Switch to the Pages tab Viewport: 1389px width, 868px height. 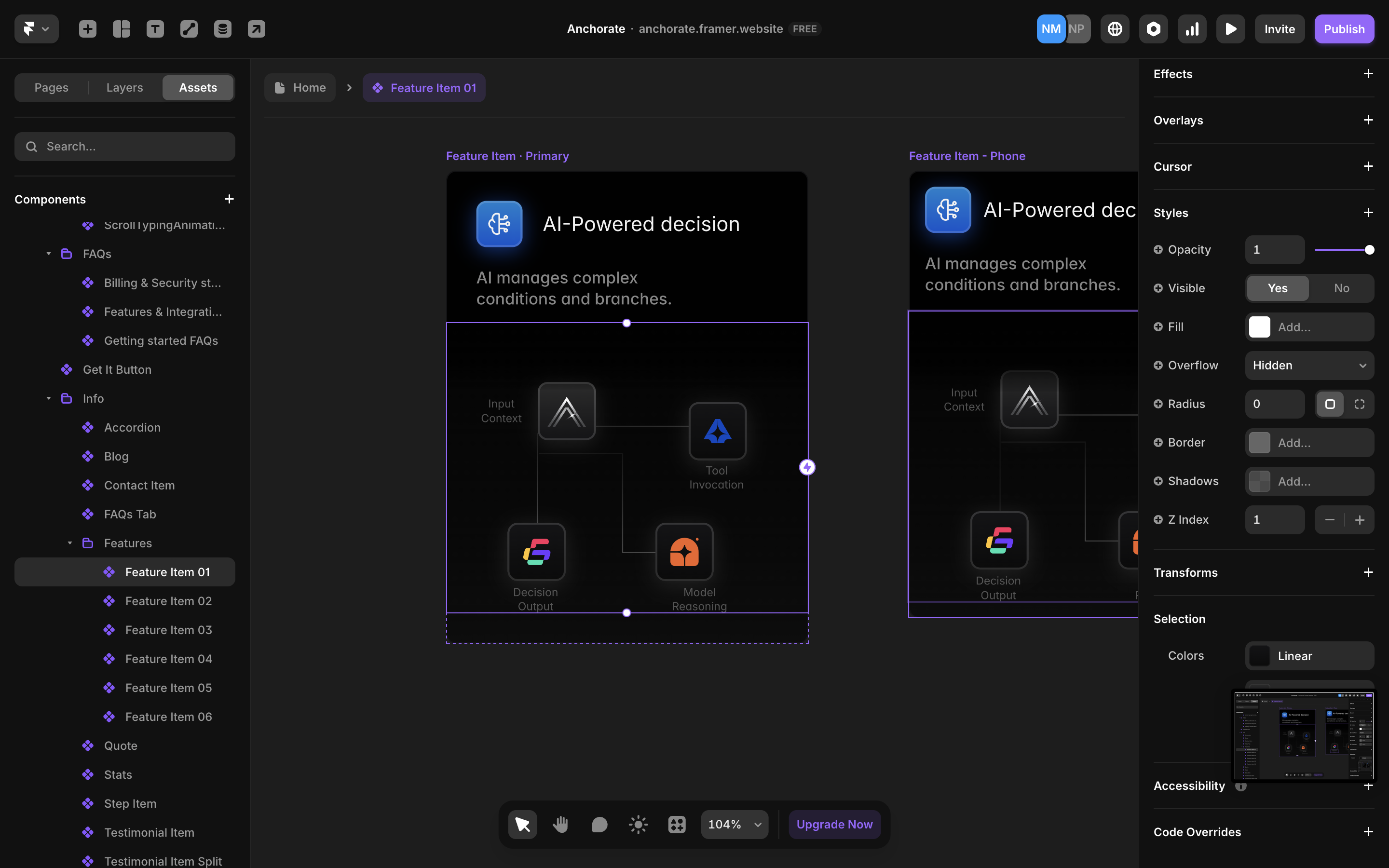[x=51, y=88]
